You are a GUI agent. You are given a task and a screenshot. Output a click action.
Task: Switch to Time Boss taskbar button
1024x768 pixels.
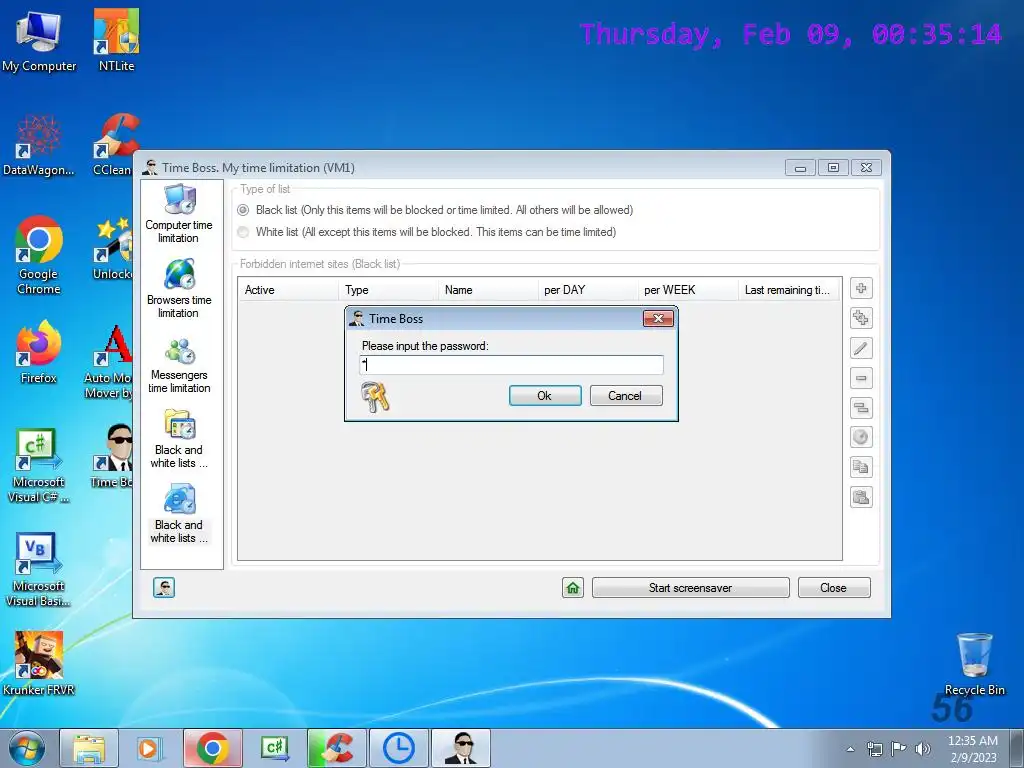(460, 748)
